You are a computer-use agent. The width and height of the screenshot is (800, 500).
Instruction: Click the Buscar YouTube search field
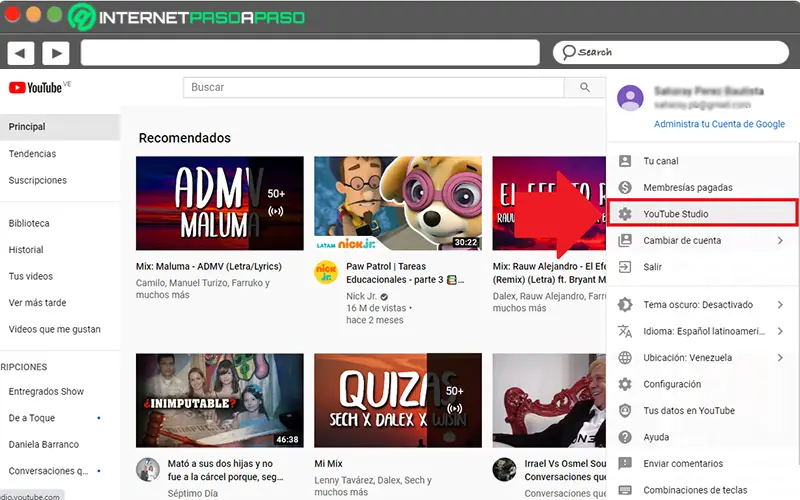pos(373,87)
